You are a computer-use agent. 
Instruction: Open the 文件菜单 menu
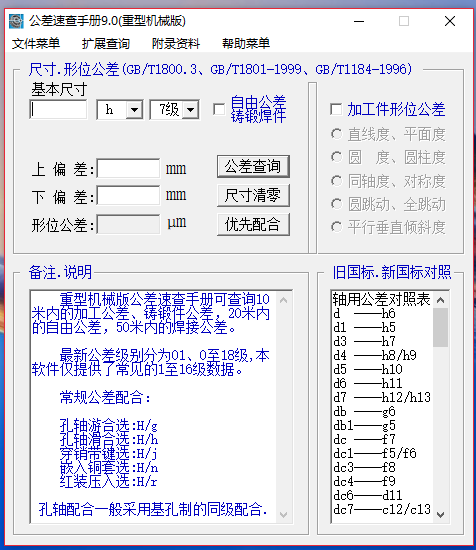[36, 43]
